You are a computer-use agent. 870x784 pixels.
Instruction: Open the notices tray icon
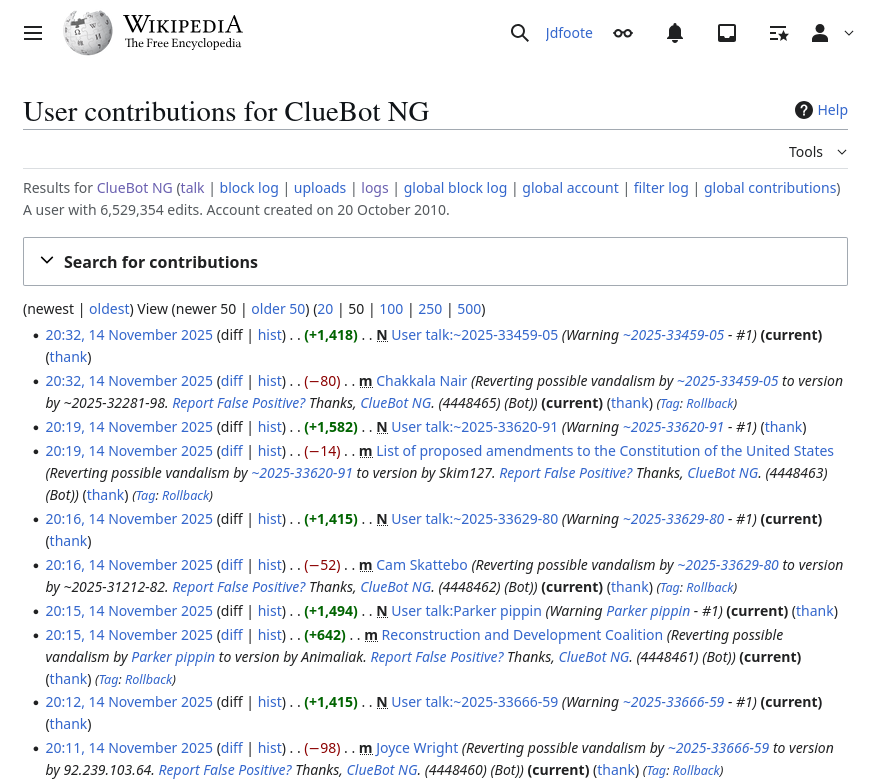click(x=727, y=33)
